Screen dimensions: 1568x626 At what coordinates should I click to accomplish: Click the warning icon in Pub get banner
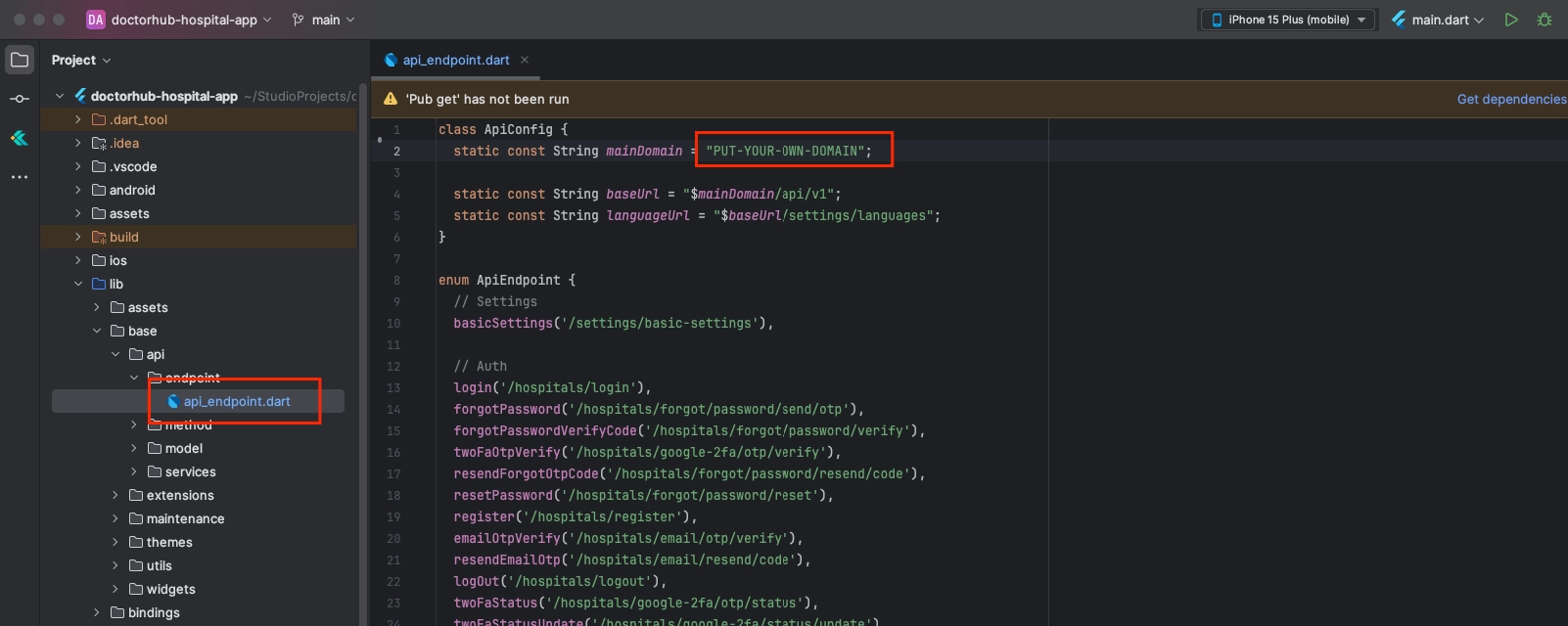click(x=391, y=99)
